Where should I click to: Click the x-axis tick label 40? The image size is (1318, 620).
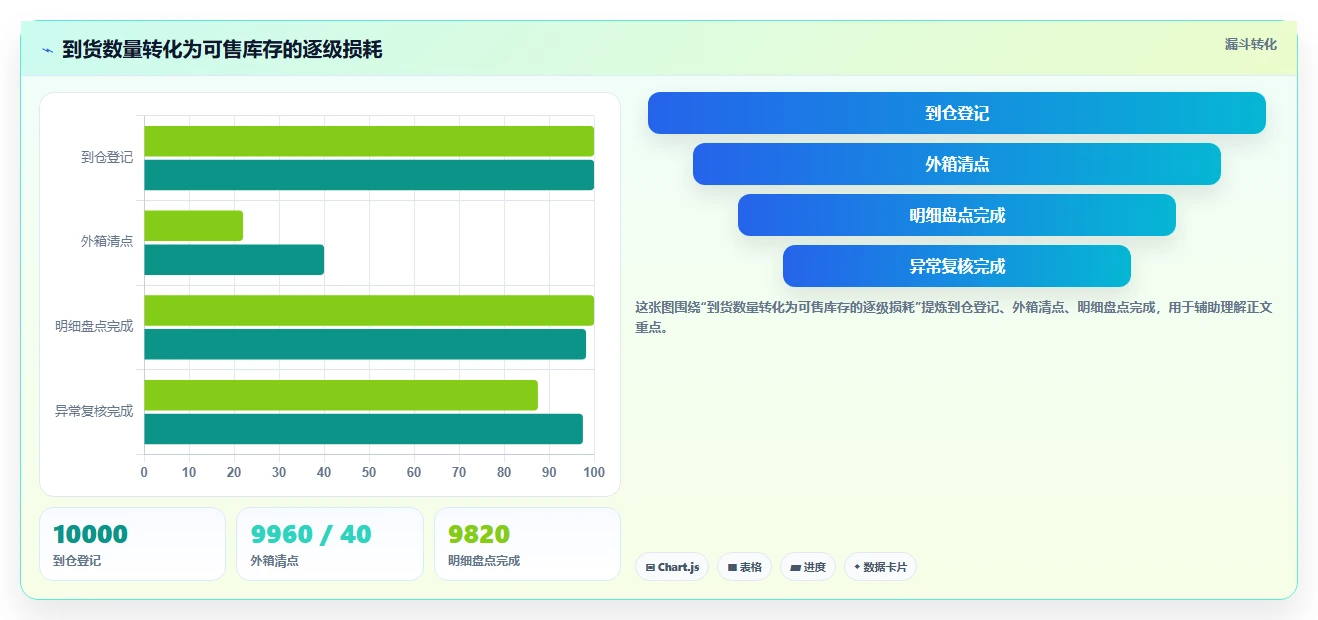[324, 472]
